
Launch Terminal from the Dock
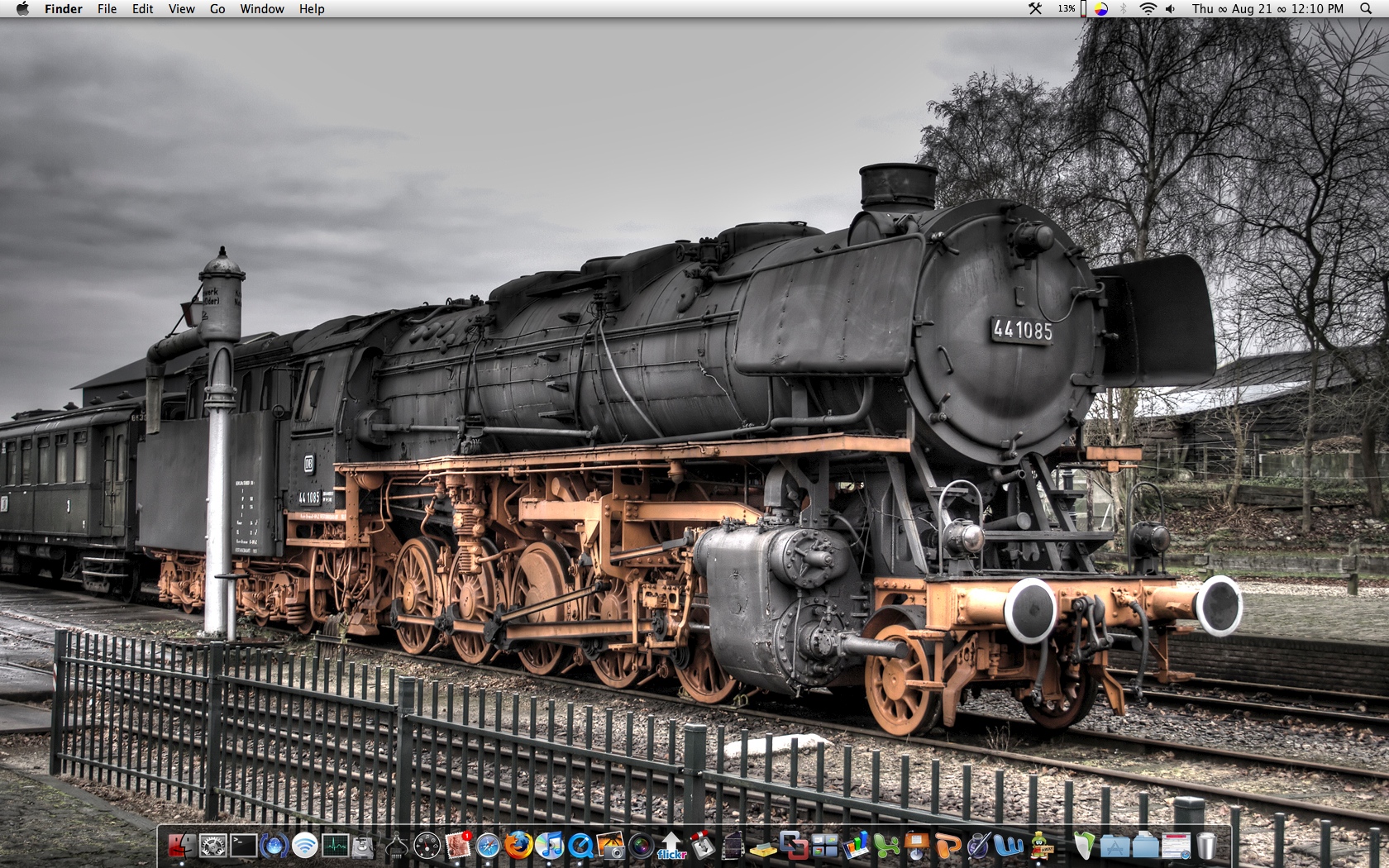[x=243, y=846]
